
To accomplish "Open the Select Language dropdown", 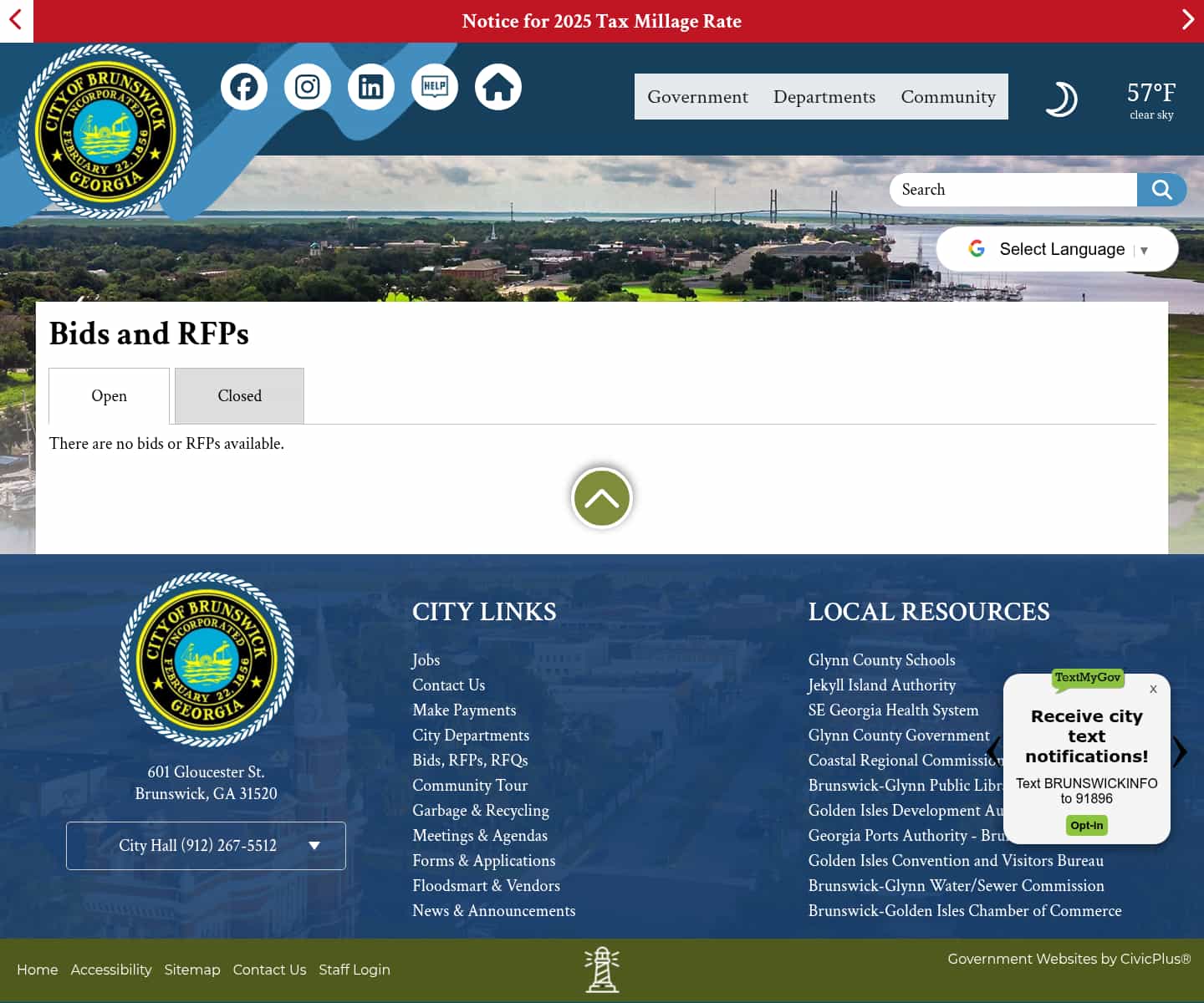I will [x=1056, y=248].
